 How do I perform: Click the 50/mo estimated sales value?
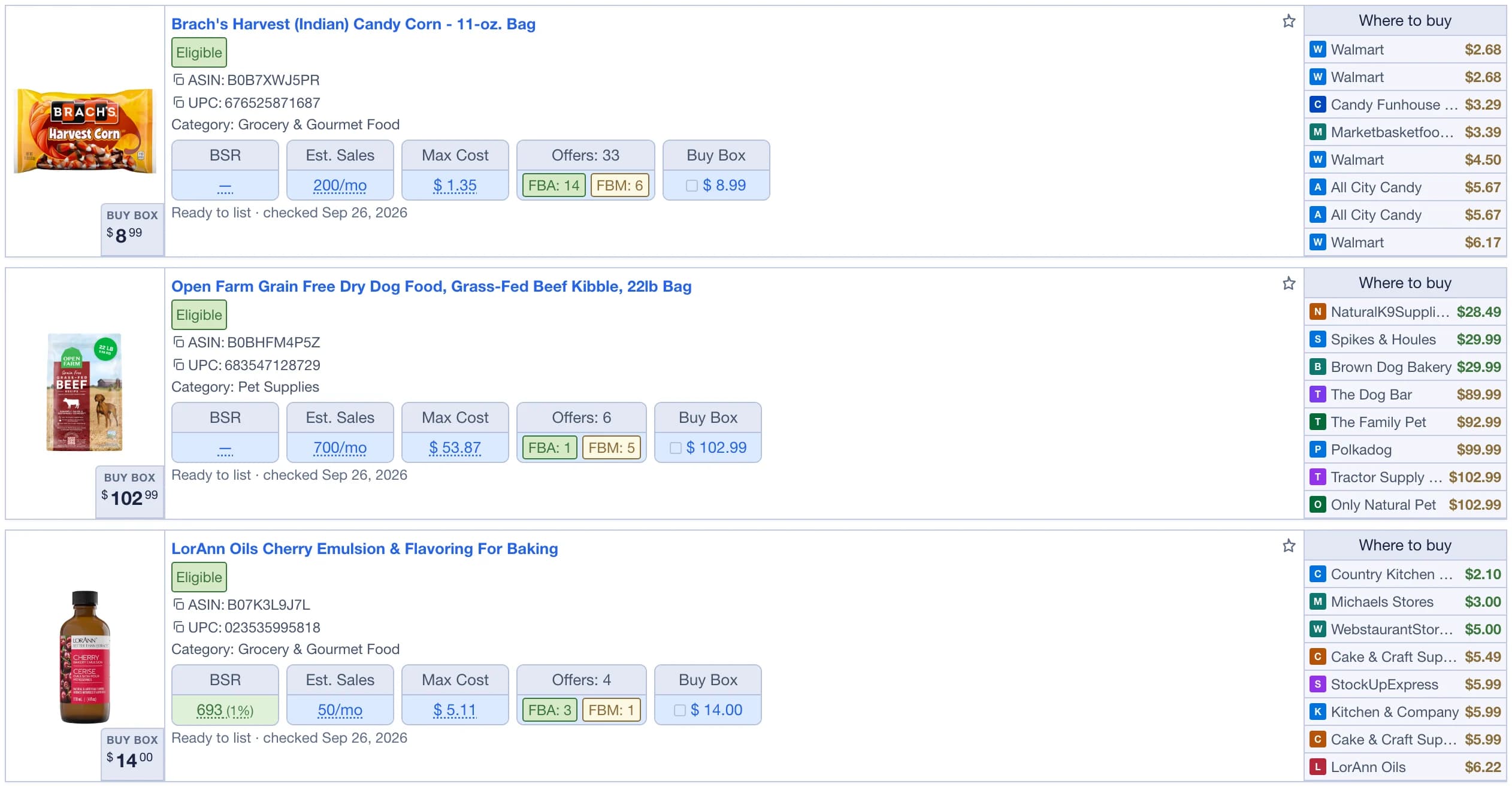[340, 710]
